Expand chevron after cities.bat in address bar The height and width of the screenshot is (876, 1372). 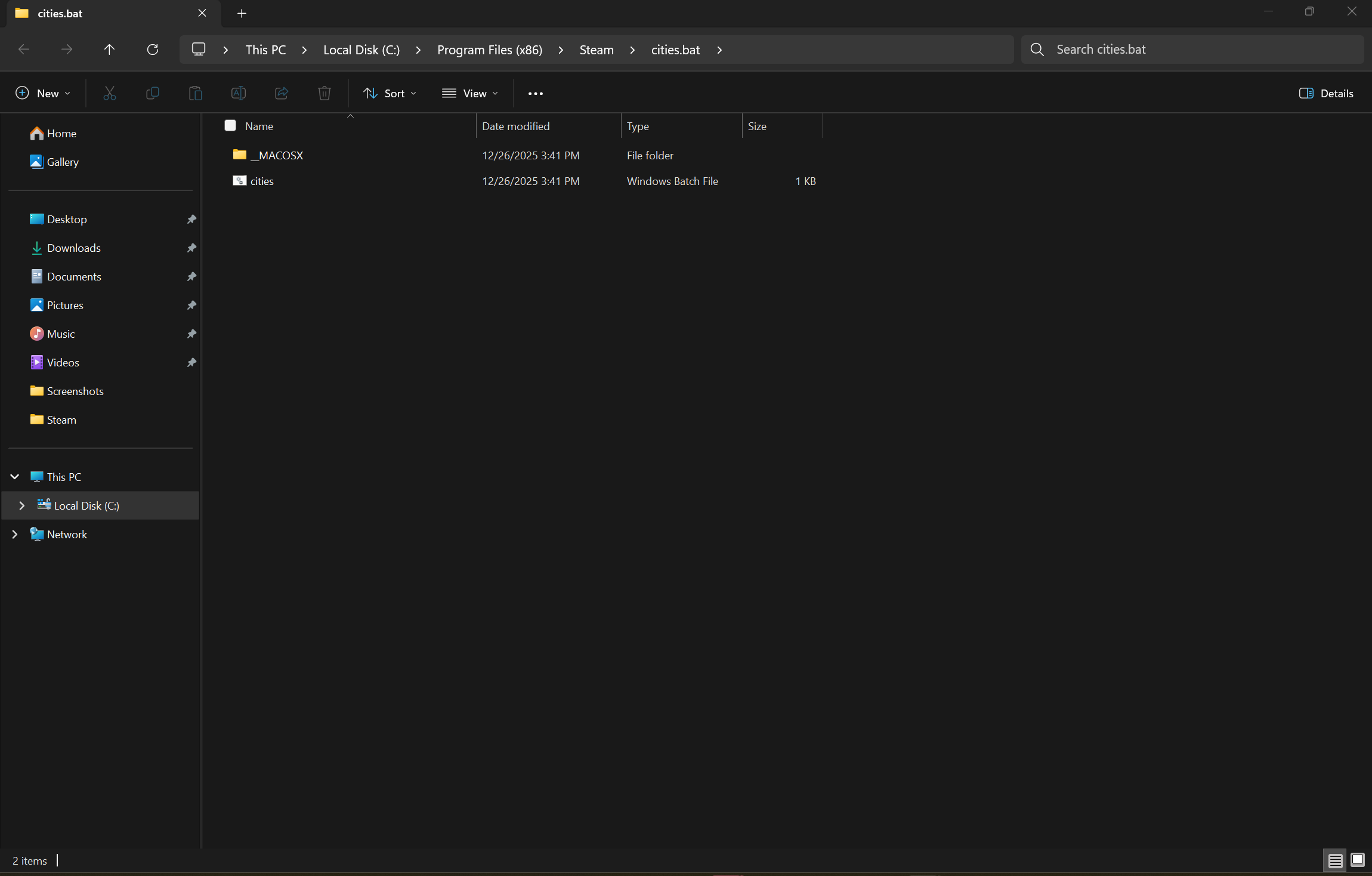coord(719,50)
